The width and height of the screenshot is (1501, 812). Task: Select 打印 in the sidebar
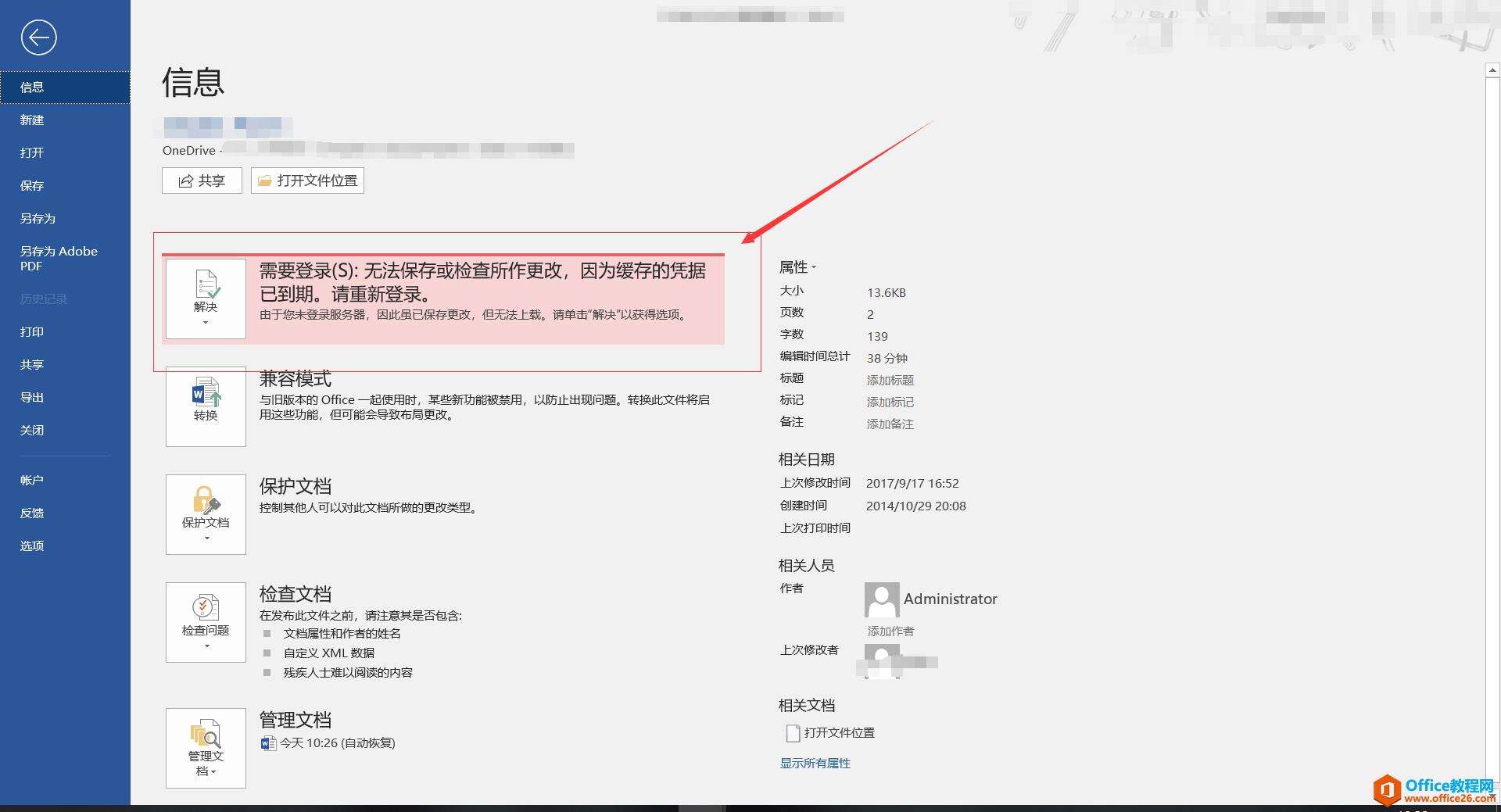click(65, 332)
